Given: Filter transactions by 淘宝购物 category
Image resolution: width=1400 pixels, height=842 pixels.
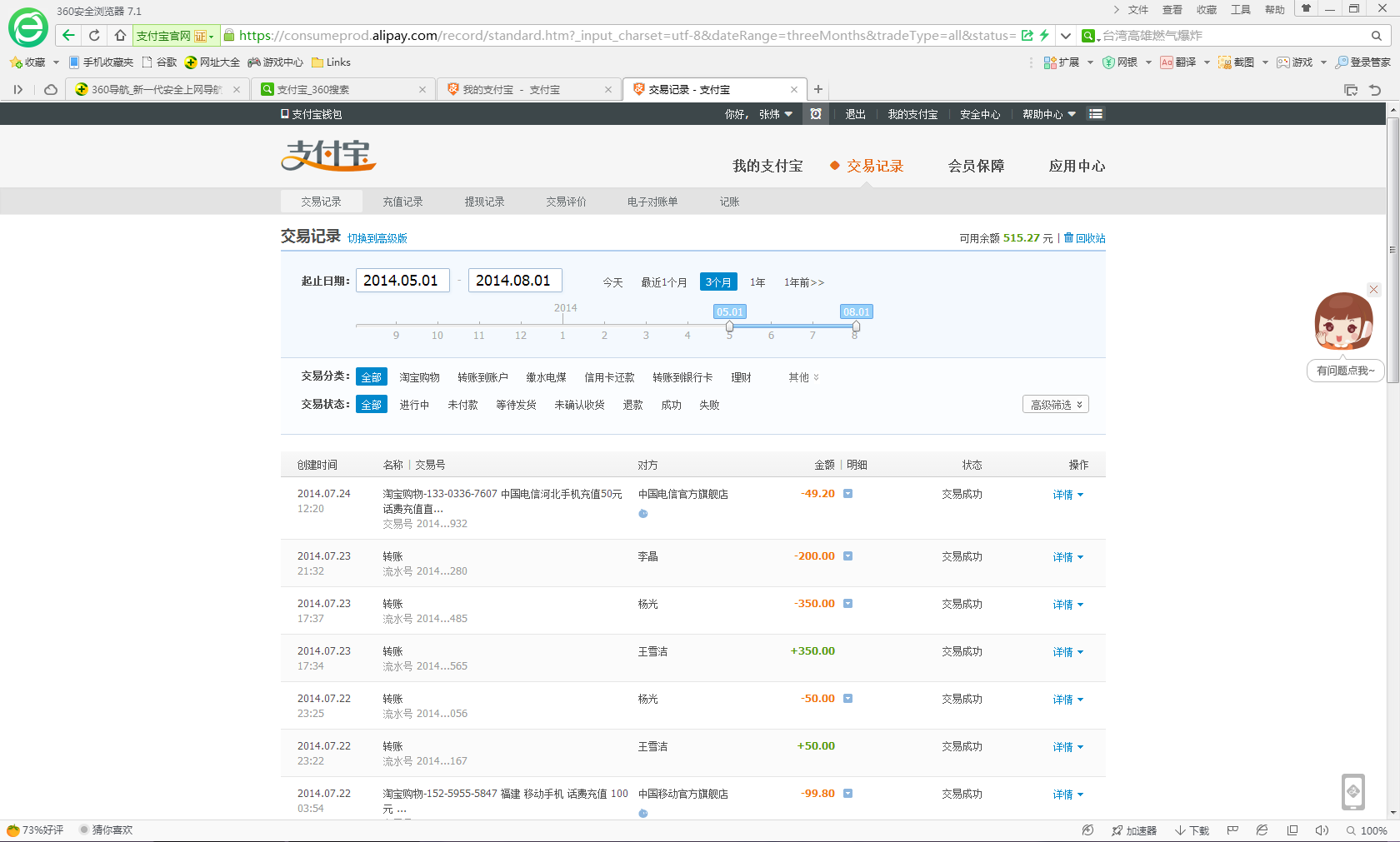Looking at the screenshot, I should coord(419,377).
